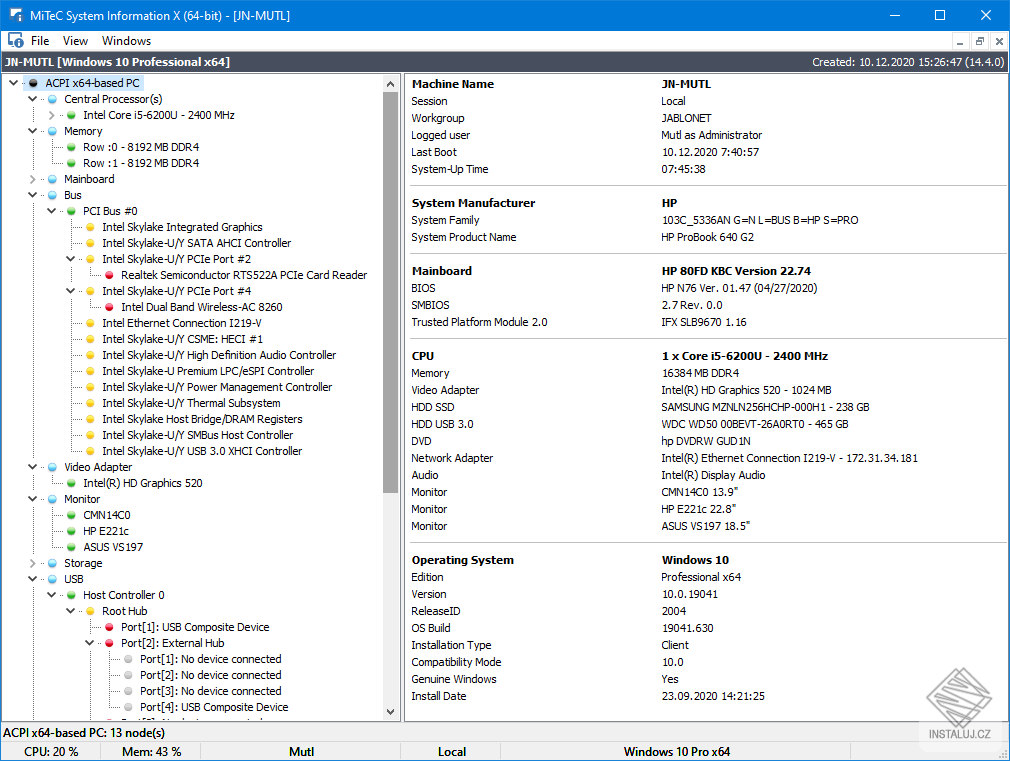Viewport: 1010px width, 761px height.
Task: Click the yellow Intel Ethernet Connection I219-V icon
Action: (x=91, y=323)
